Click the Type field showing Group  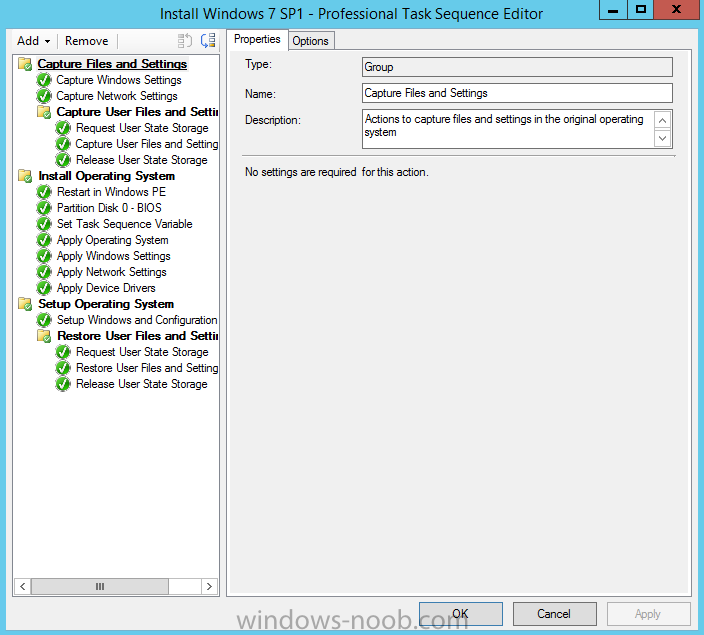[517, 67]
